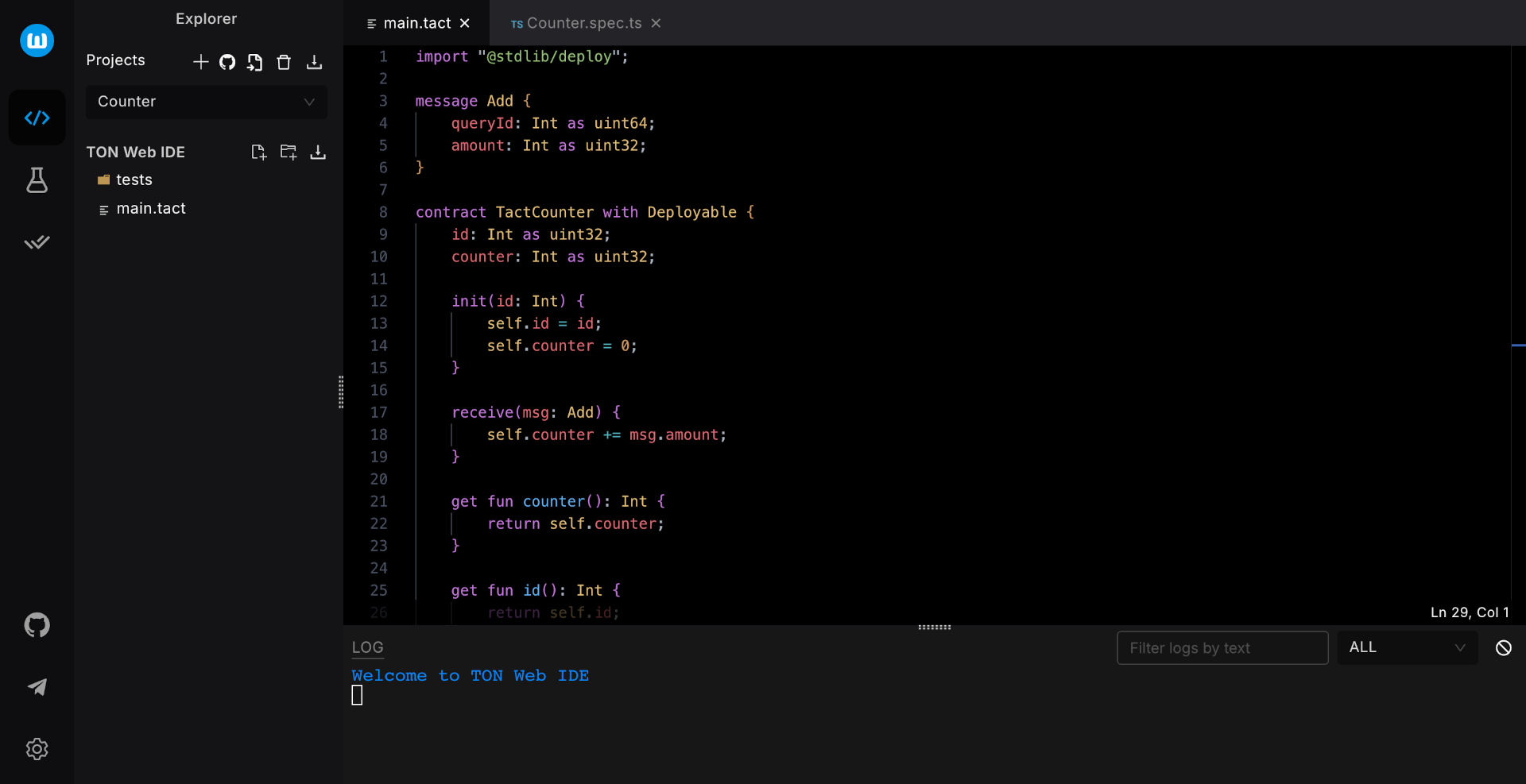
Task: Click the Projects heading
Action: click(115, 60)
